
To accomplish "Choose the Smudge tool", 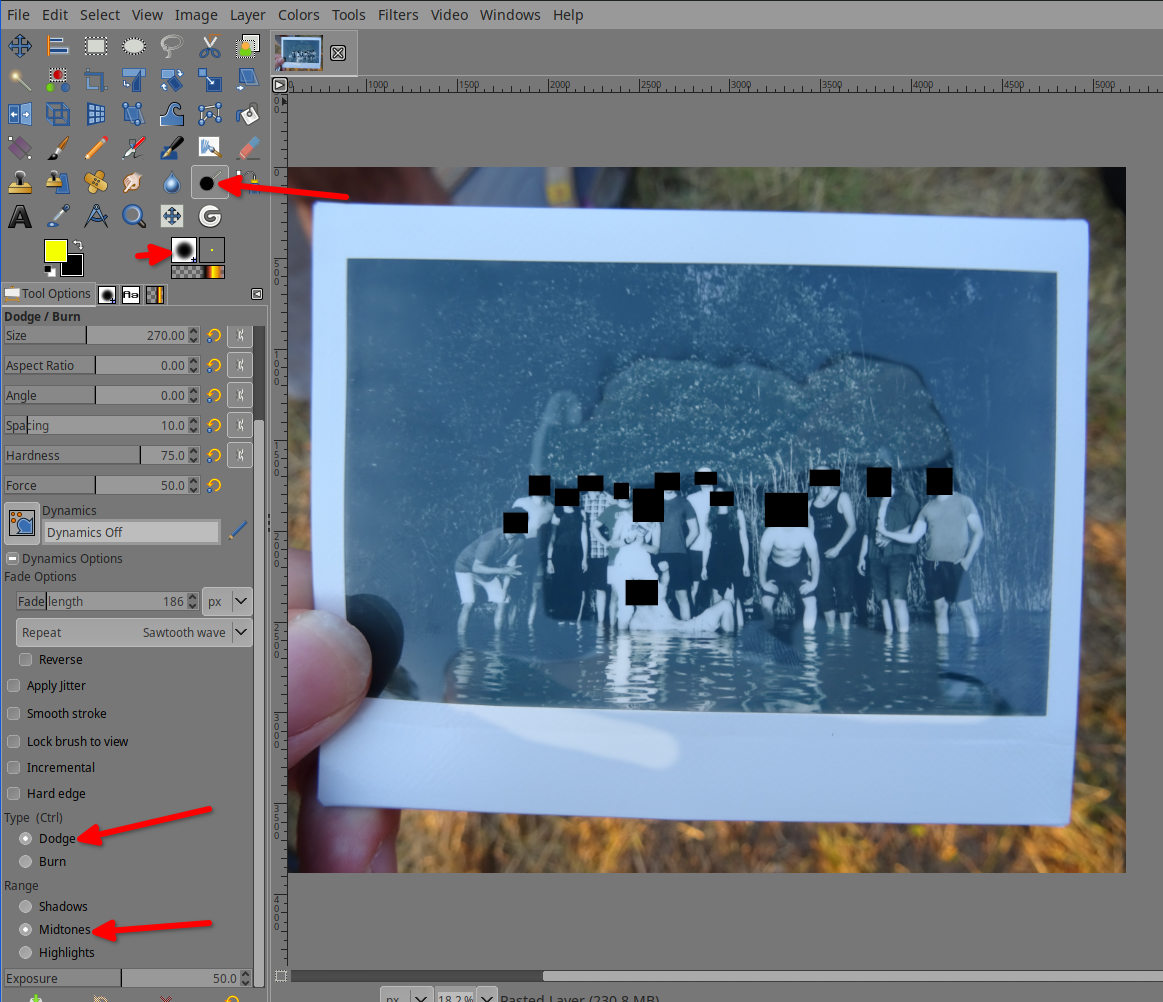I will coord(133,182).
